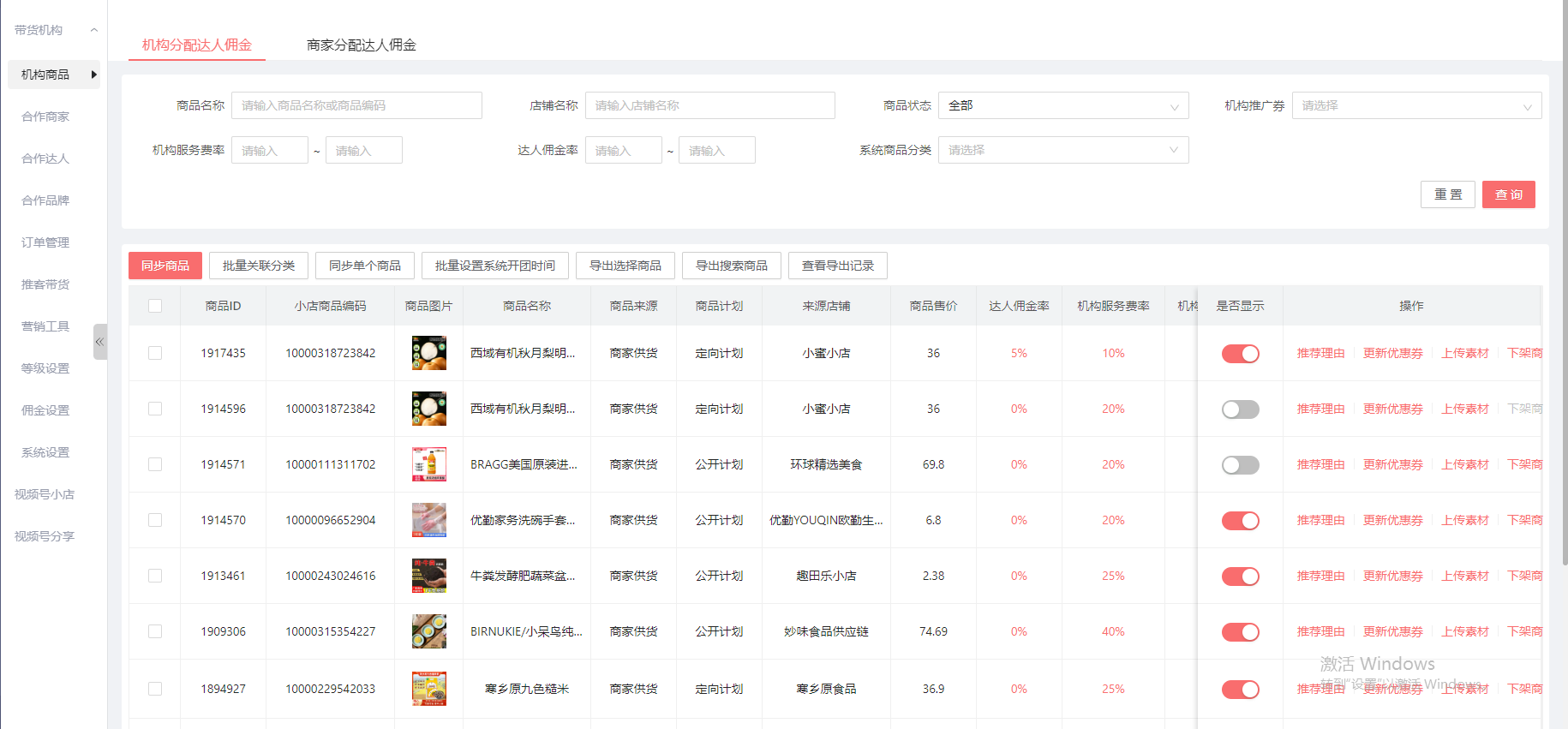The image size is (1568, 729).
Task: Collapse the sidebar using the double-chevron handle
Action: pyautogui.click(x=99, y=342)
